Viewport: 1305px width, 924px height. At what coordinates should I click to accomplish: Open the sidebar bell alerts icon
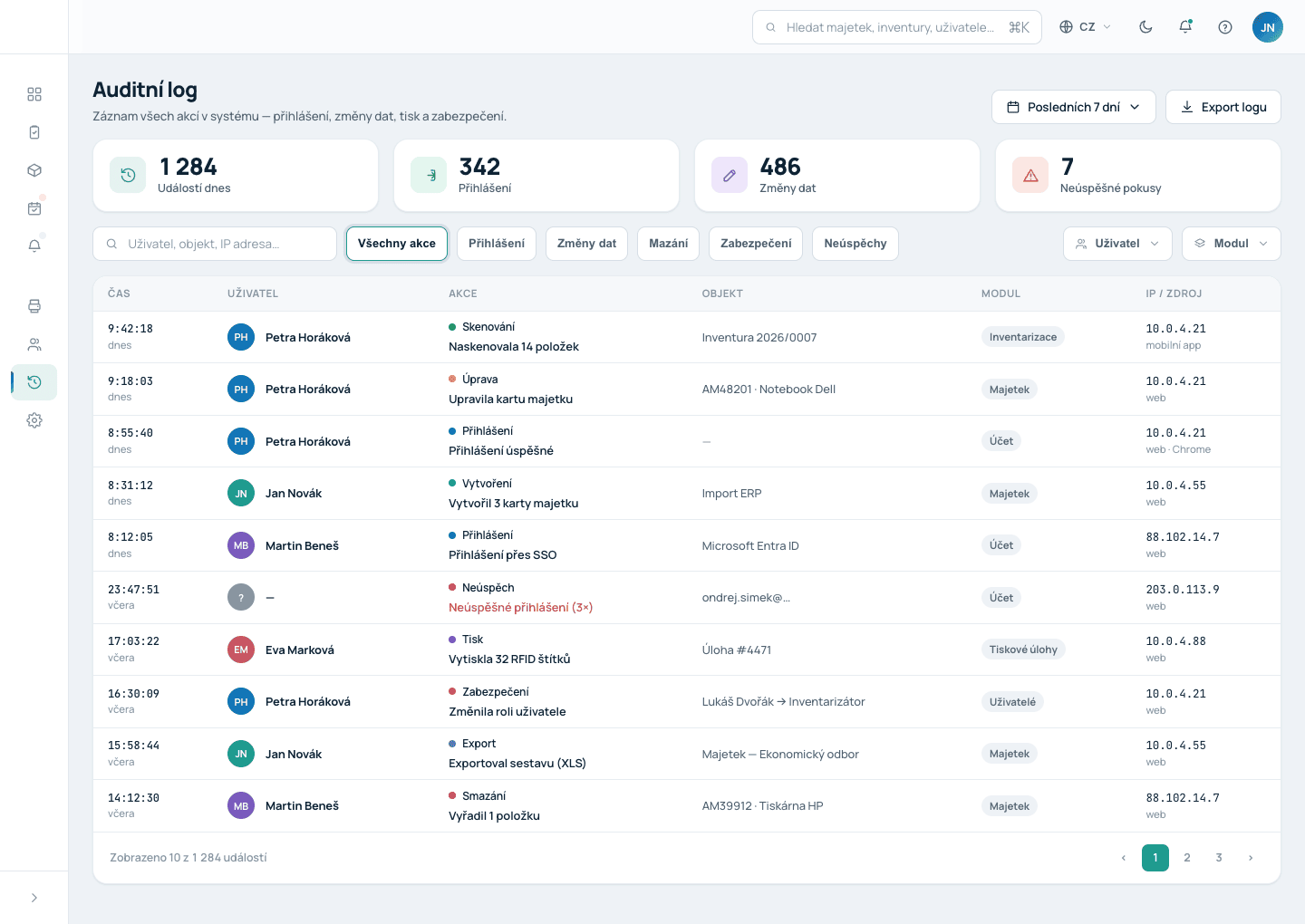click(34, 246)
